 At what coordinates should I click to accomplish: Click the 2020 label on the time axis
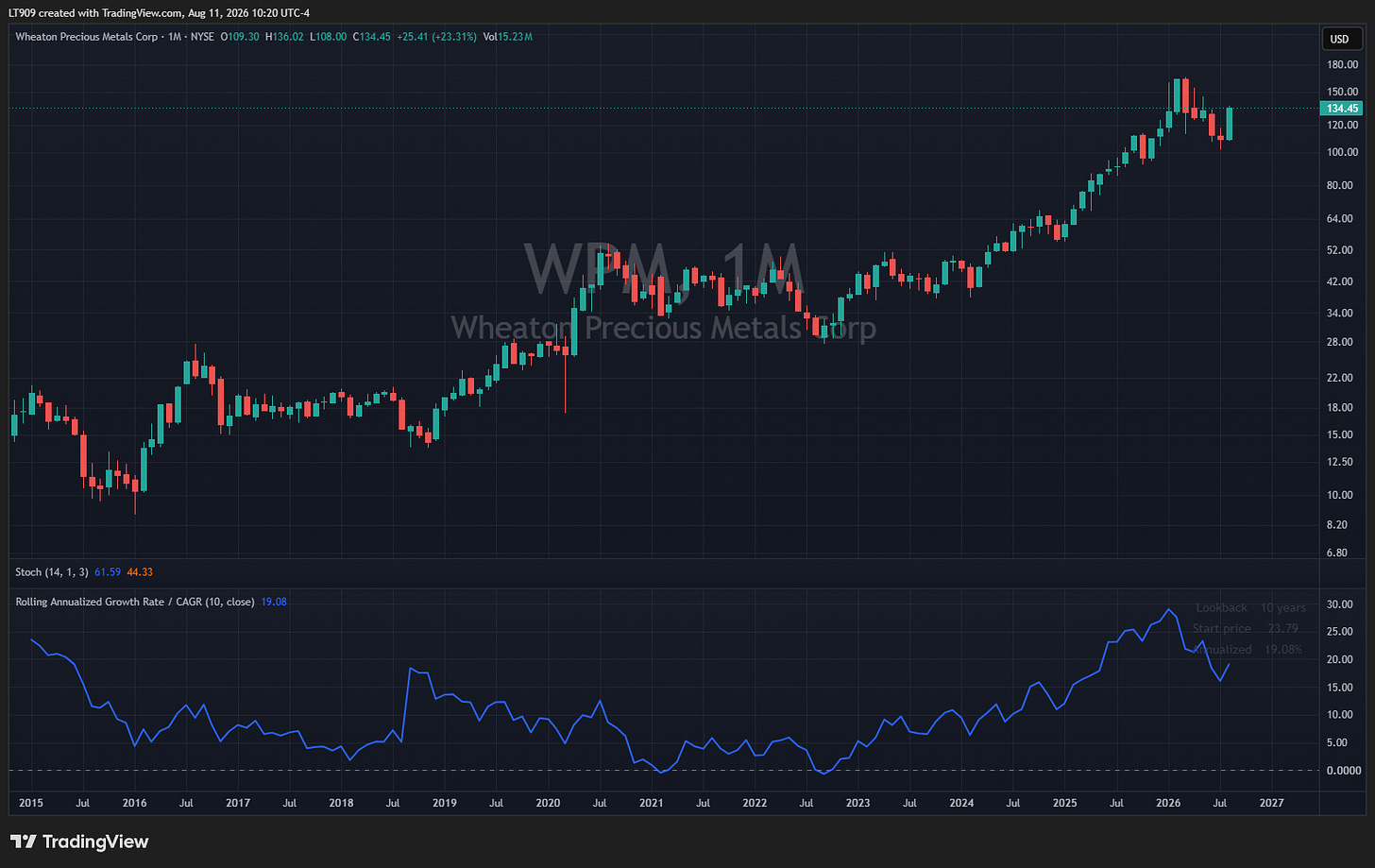tap(548, 803)
